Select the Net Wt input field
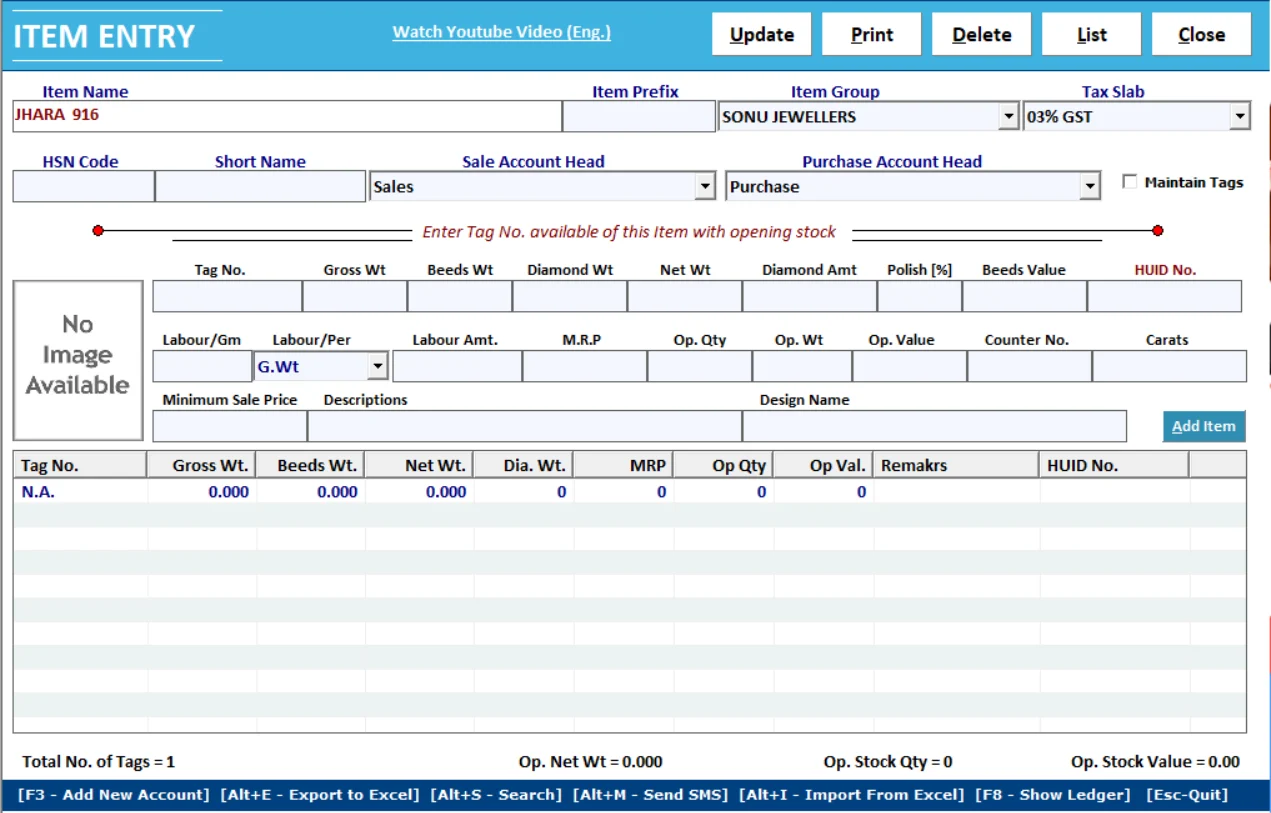 pos(685,297)
